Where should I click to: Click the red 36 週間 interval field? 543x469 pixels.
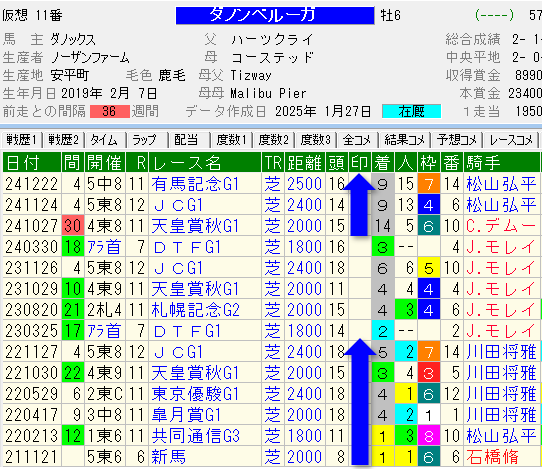[110, 111]
